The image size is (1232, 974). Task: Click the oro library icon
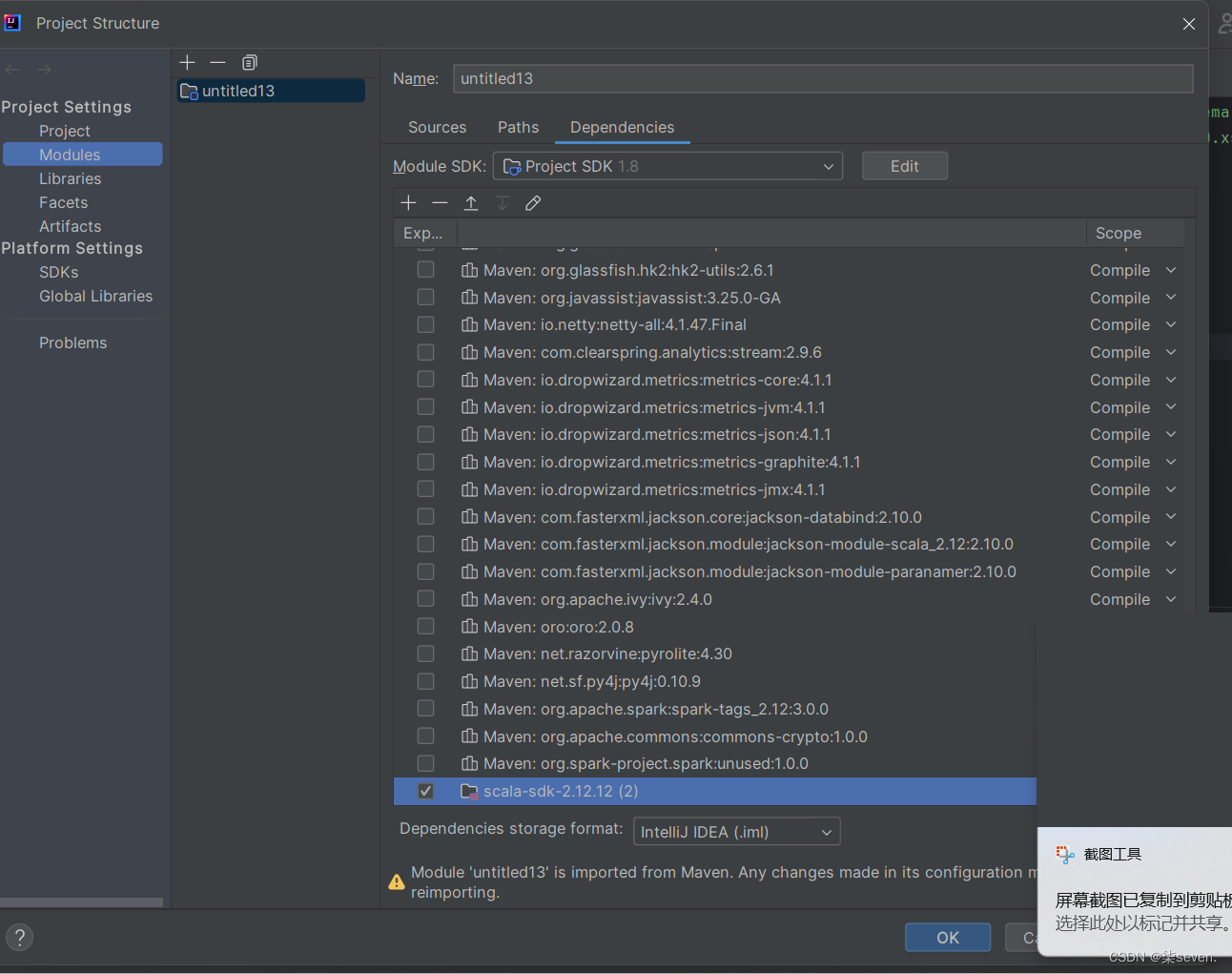point(469,627)
